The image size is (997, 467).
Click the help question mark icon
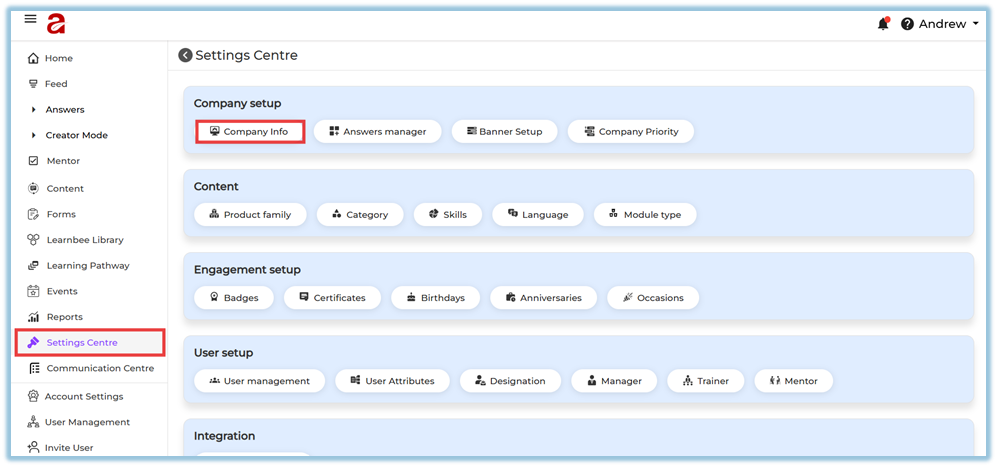pyautogui.click(x=907, y=24)
